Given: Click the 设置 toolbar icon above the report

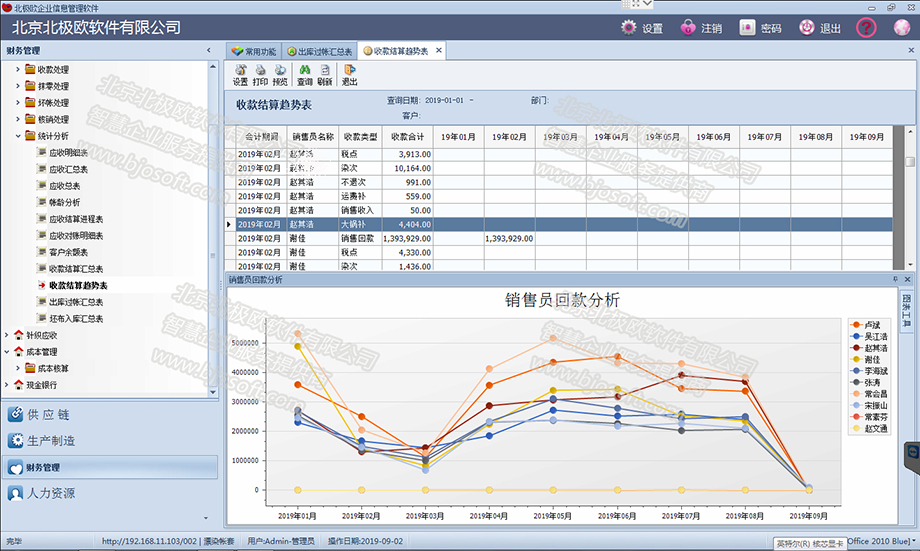Looking at the screenshot, I should pos(241,75).
